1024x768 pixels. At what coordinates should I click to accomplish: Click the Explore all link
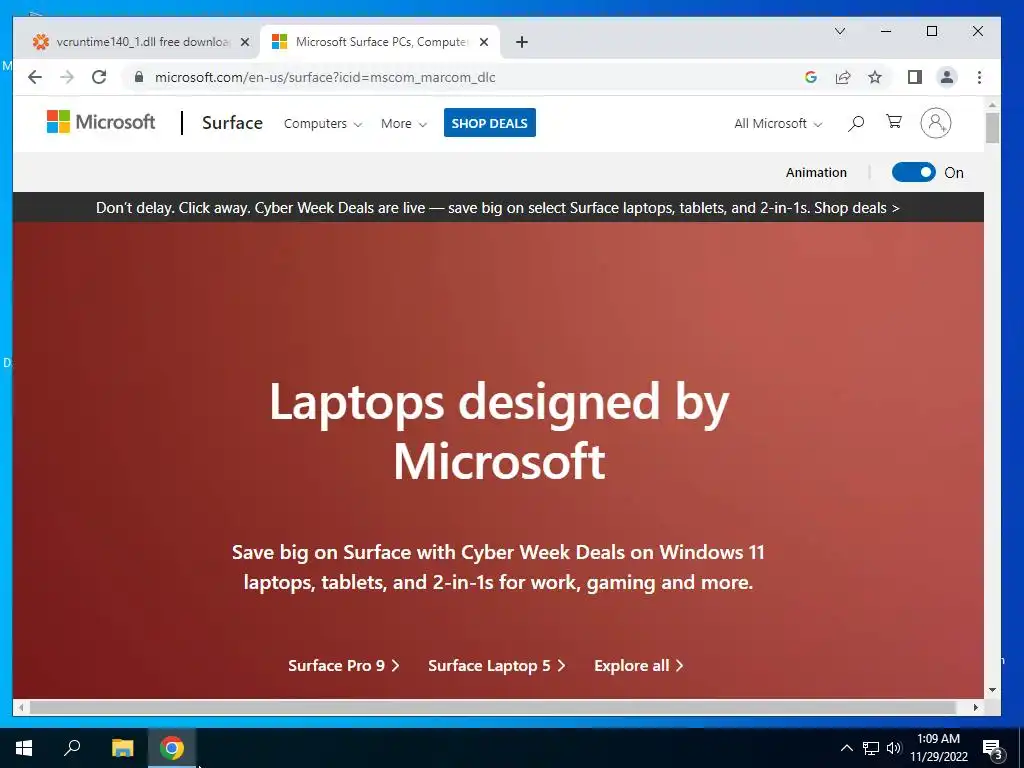638,665
